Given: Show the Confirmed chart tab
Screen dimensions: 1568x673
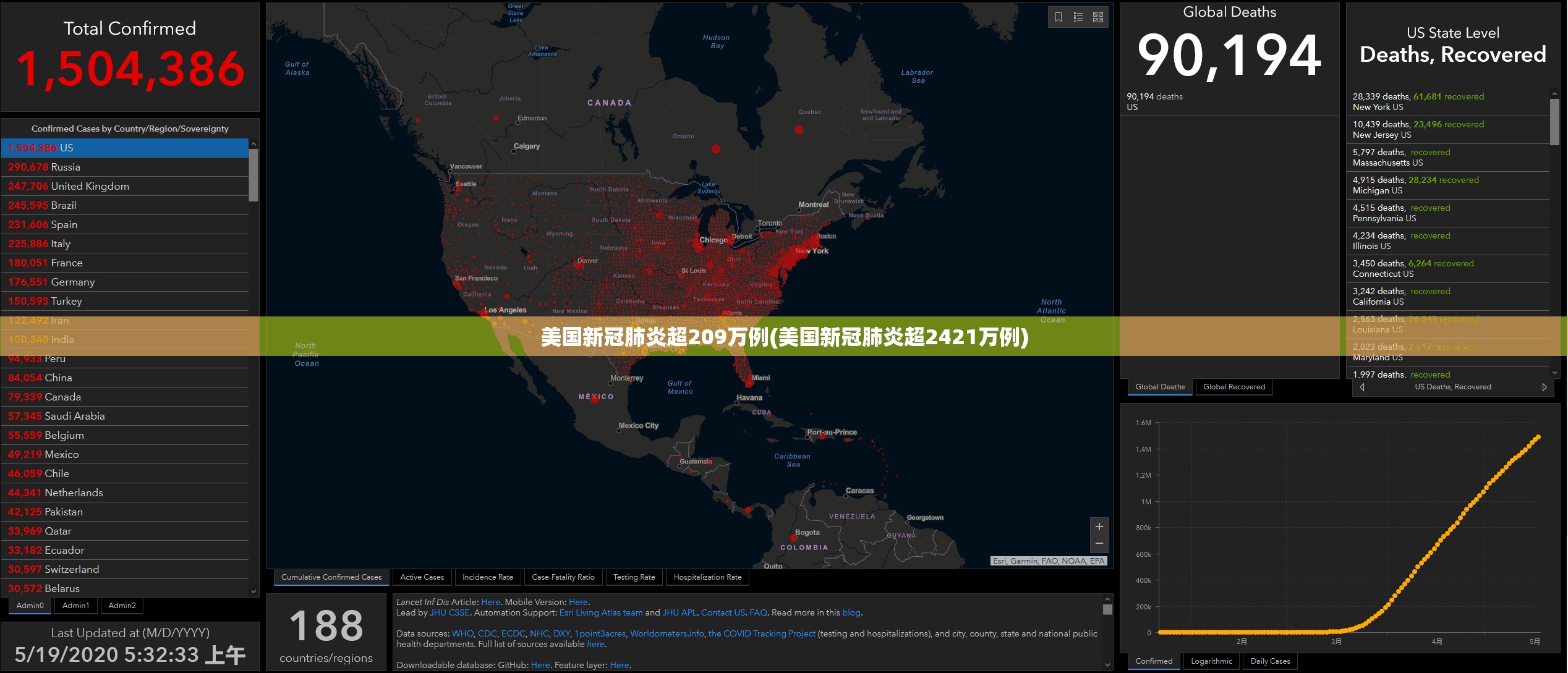Looking at the screenshot, I should point(1154,661).
